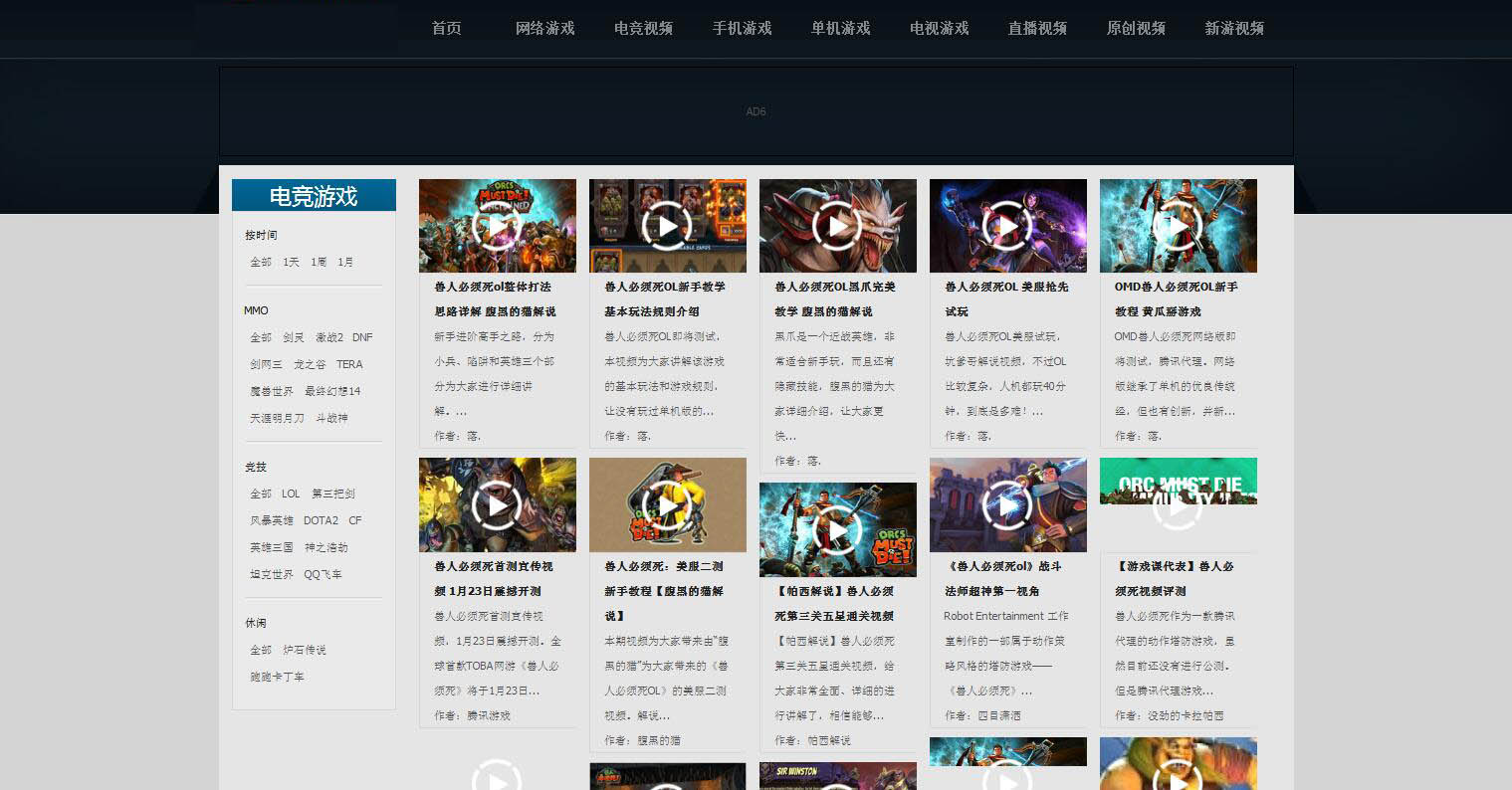The height and width of the screenshot is (790, 1512).
Task: Select 全部 under the 竞技 section
Action: pos(261,494)
